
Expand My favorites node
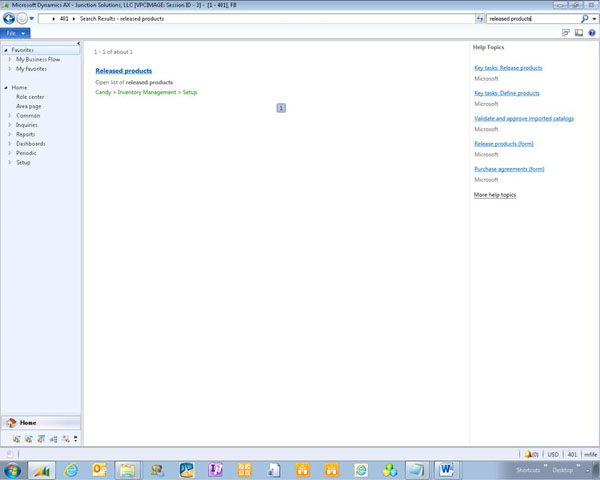[x=10, y=69]
